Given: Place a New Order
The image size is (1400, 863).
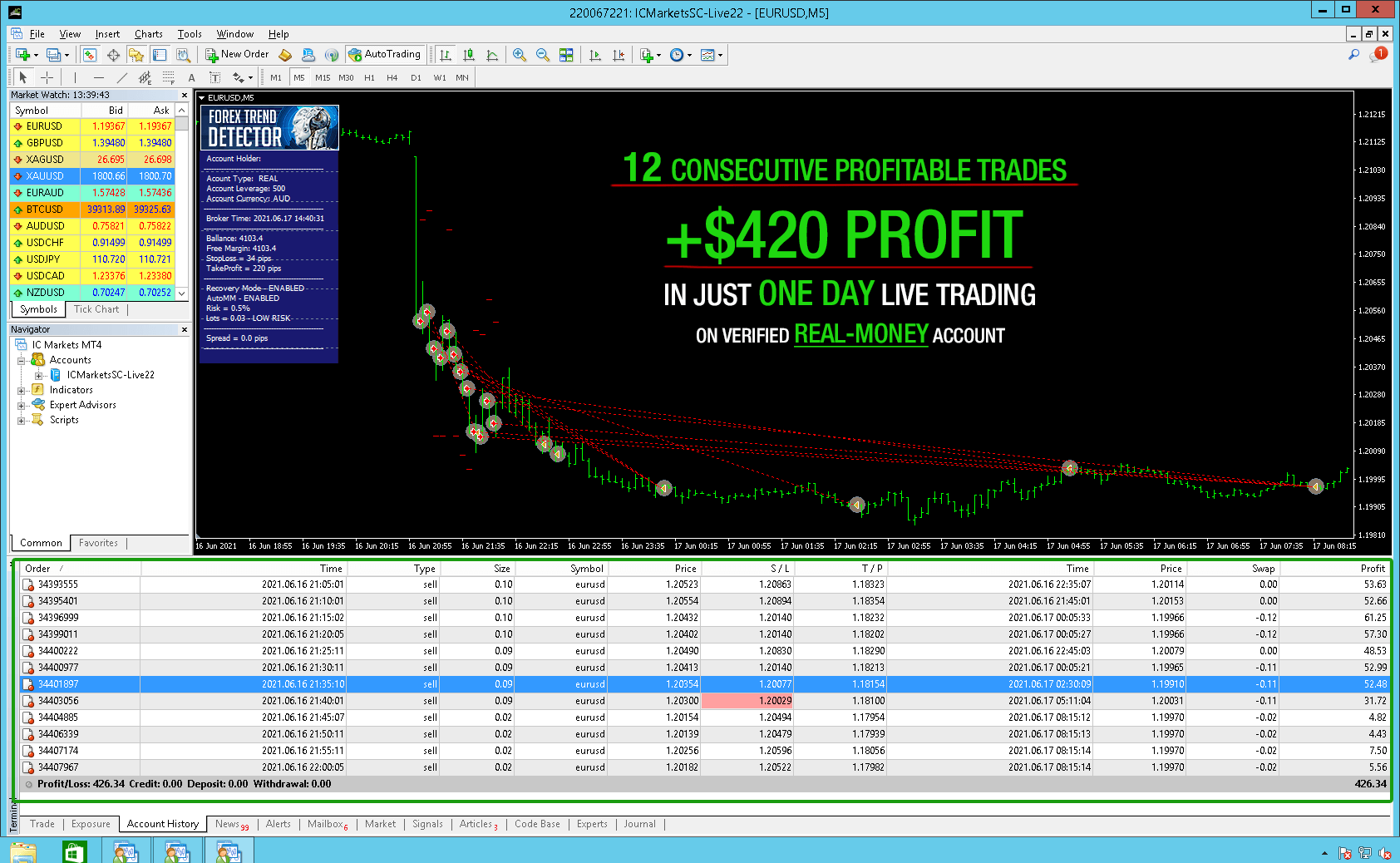Looking at the screenshot, I should 237,53.
